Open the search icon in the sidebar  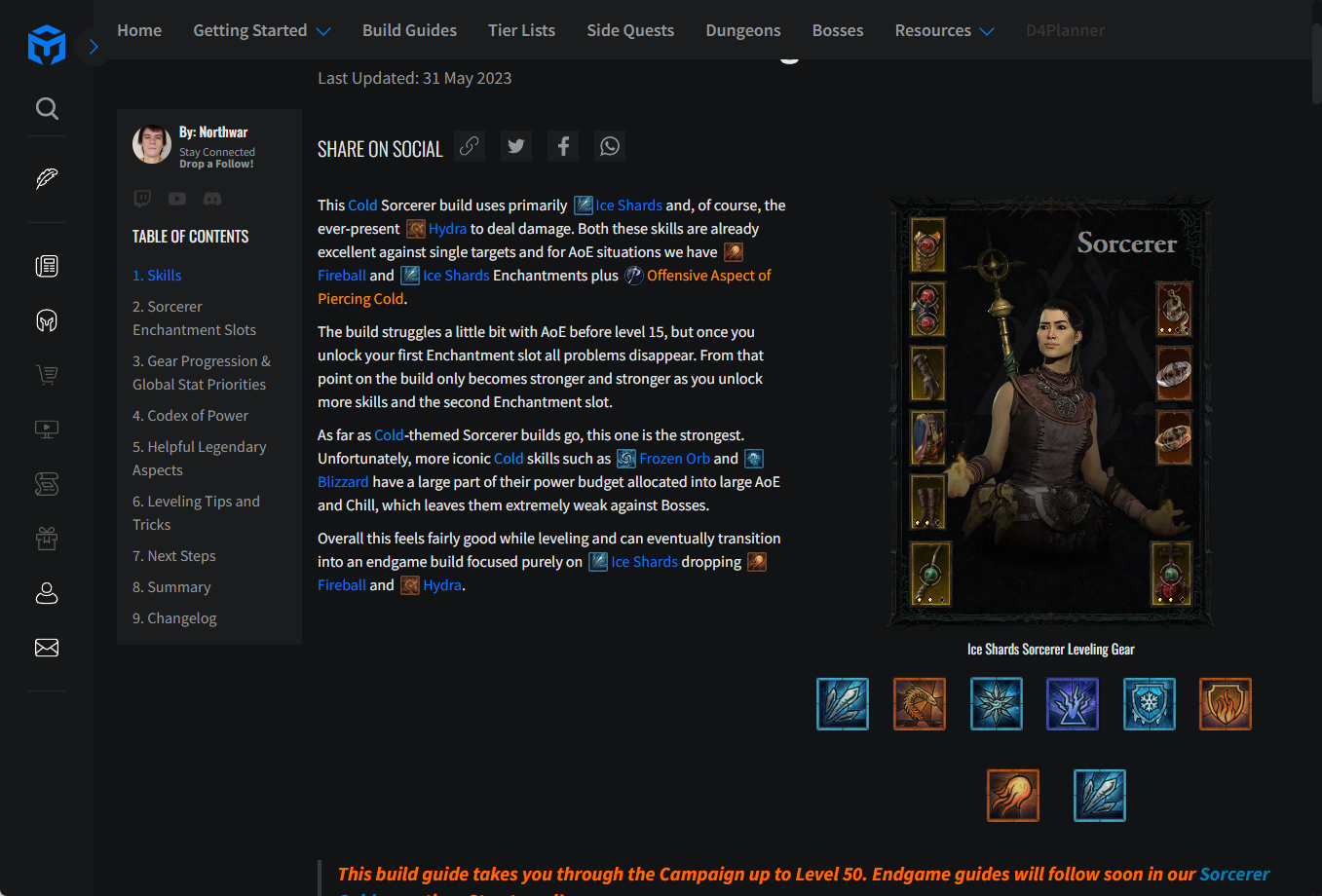pos(47,108)
